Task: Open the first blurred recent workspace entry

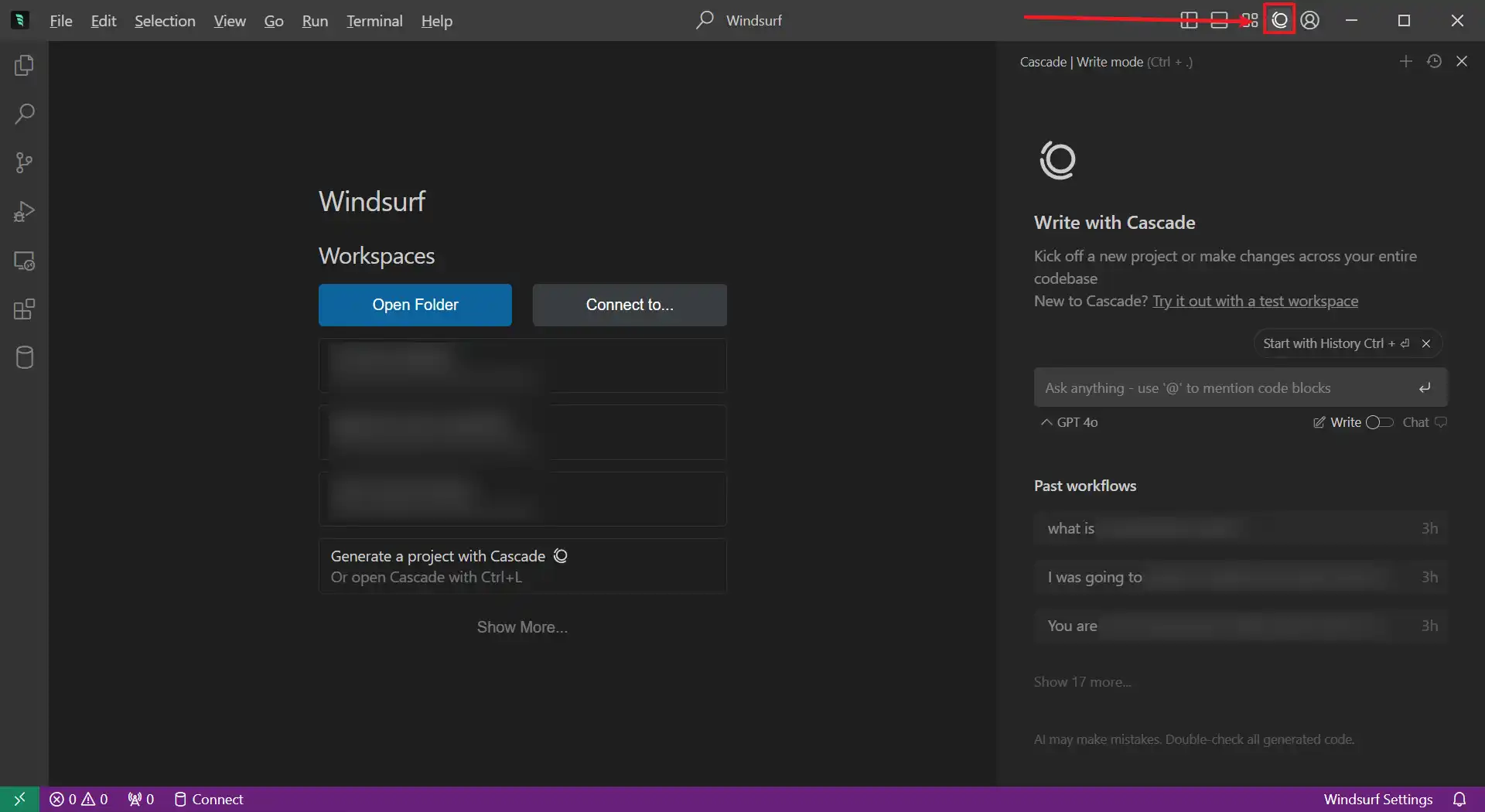Action: tap(523, 365)
